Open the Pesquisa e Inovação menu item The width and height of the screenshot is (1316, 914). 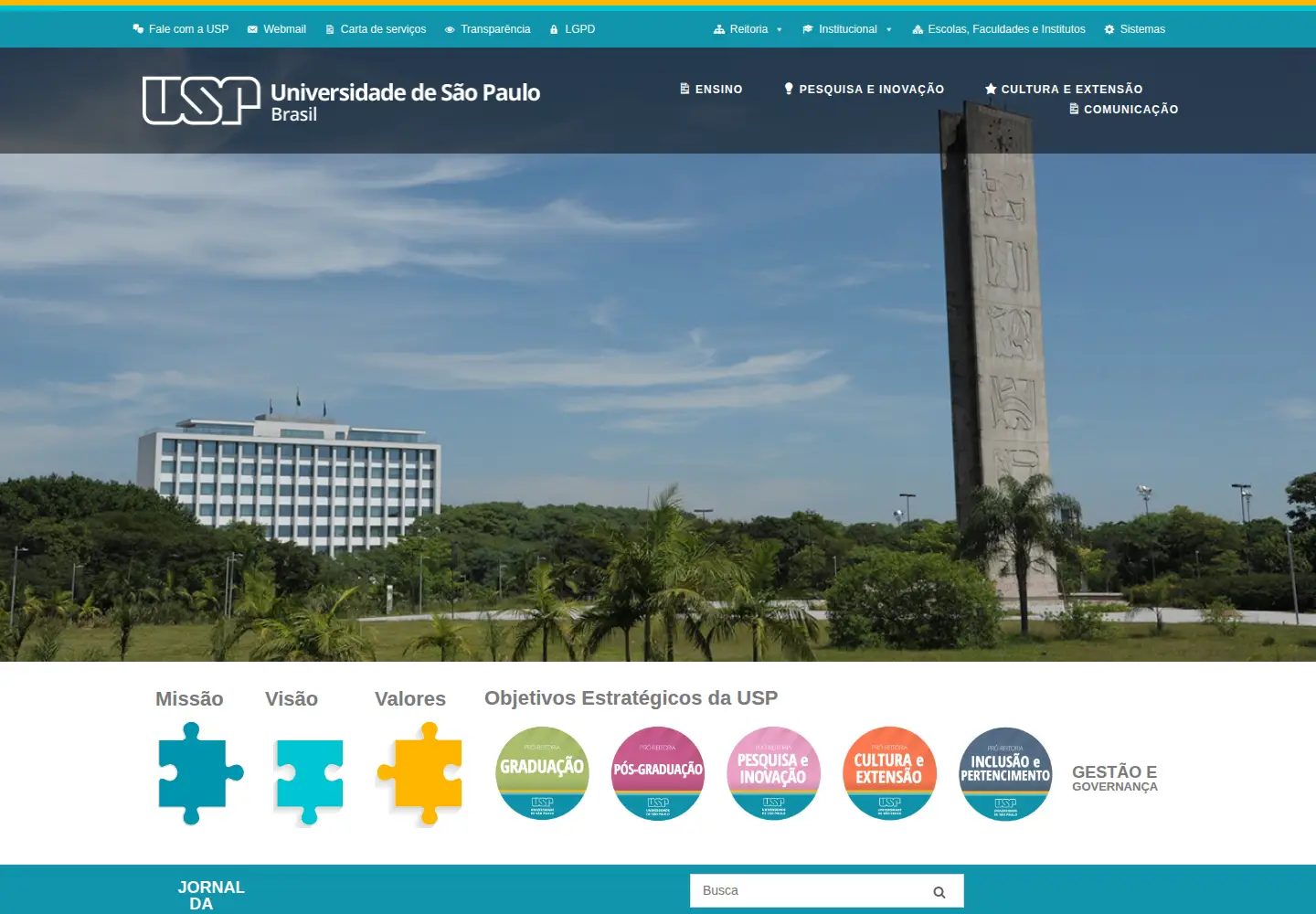(x=864, y=89)
